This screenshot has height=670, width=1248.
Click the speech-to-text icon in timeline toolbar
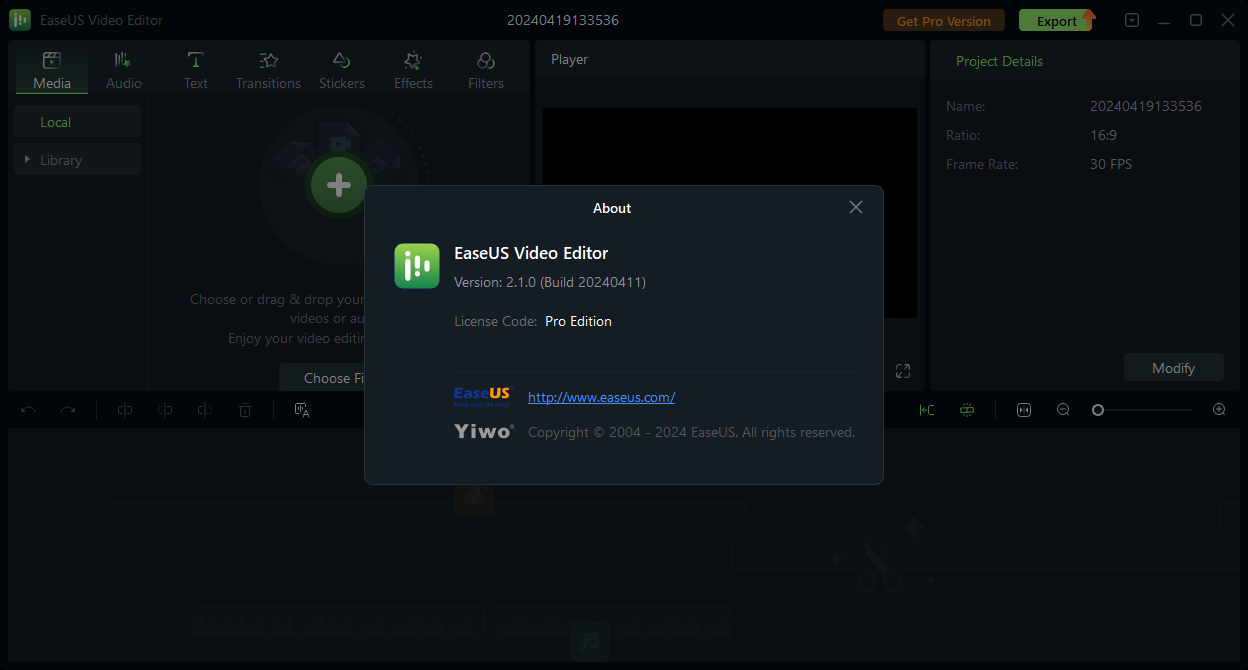point(302,410)
